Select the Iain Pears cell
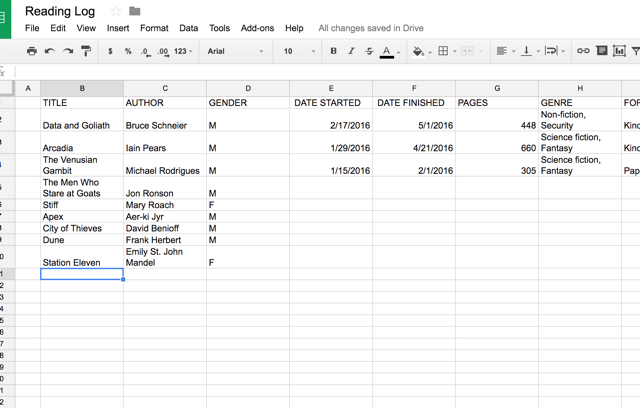The width and height of the screenshot is (640, 408). point(165,142)
